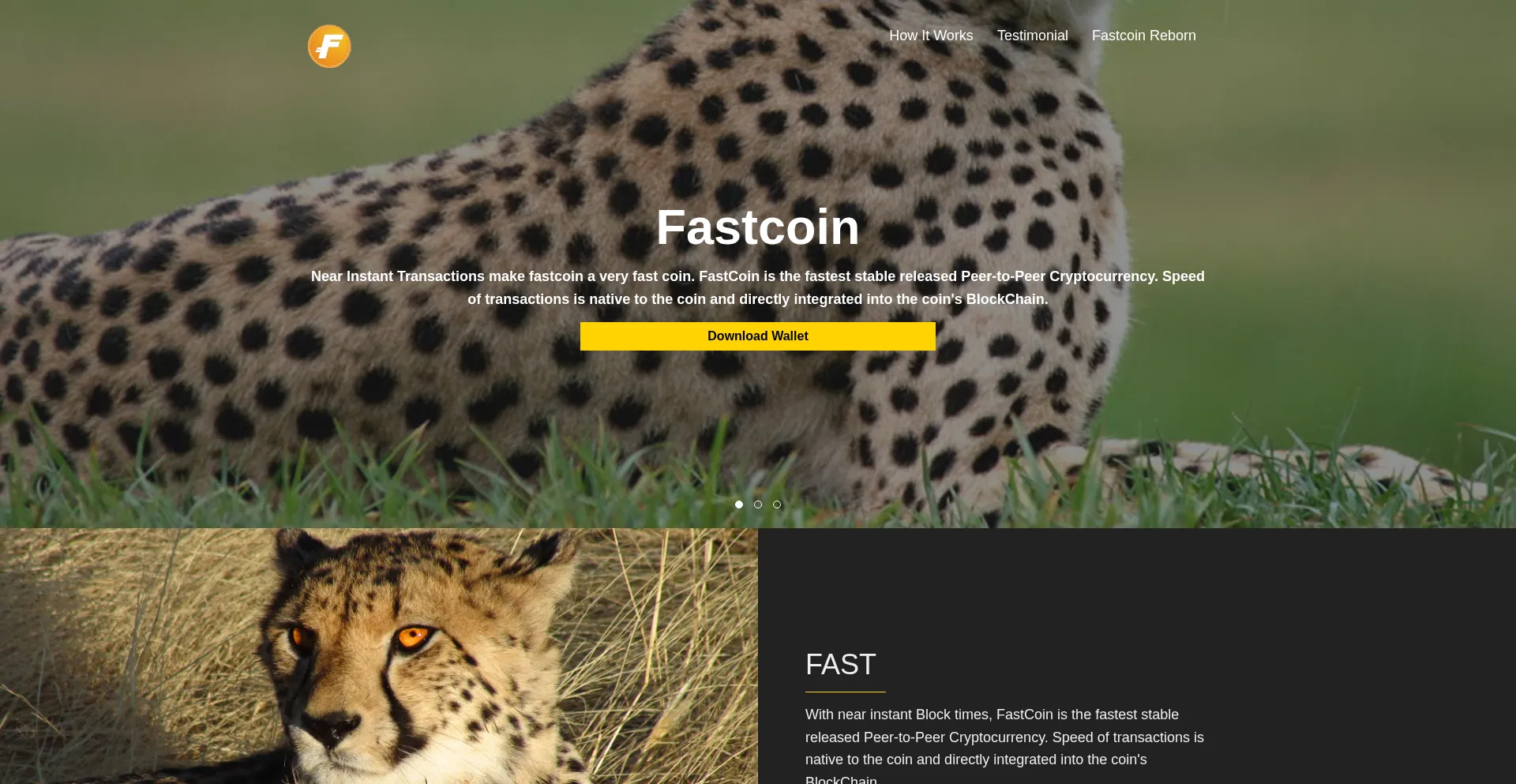Click the large Fastcoin hero title
1516x784 pixels.
coord(758,227)
